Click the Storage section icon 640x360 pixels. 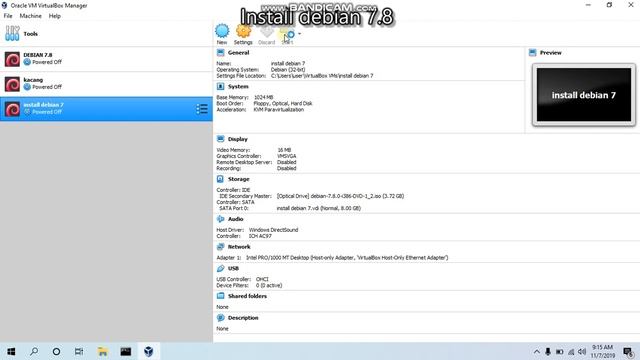click(220, 179)
